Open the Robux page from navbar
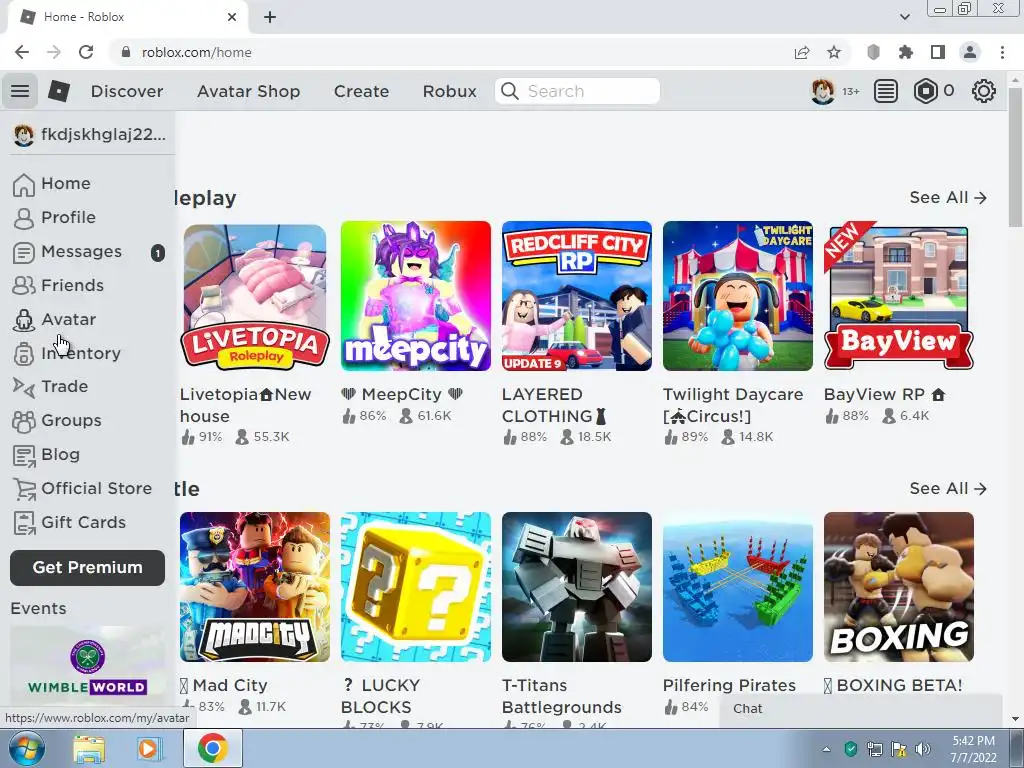The width and height of the screenshot is (1024, 768). [449, 91]
